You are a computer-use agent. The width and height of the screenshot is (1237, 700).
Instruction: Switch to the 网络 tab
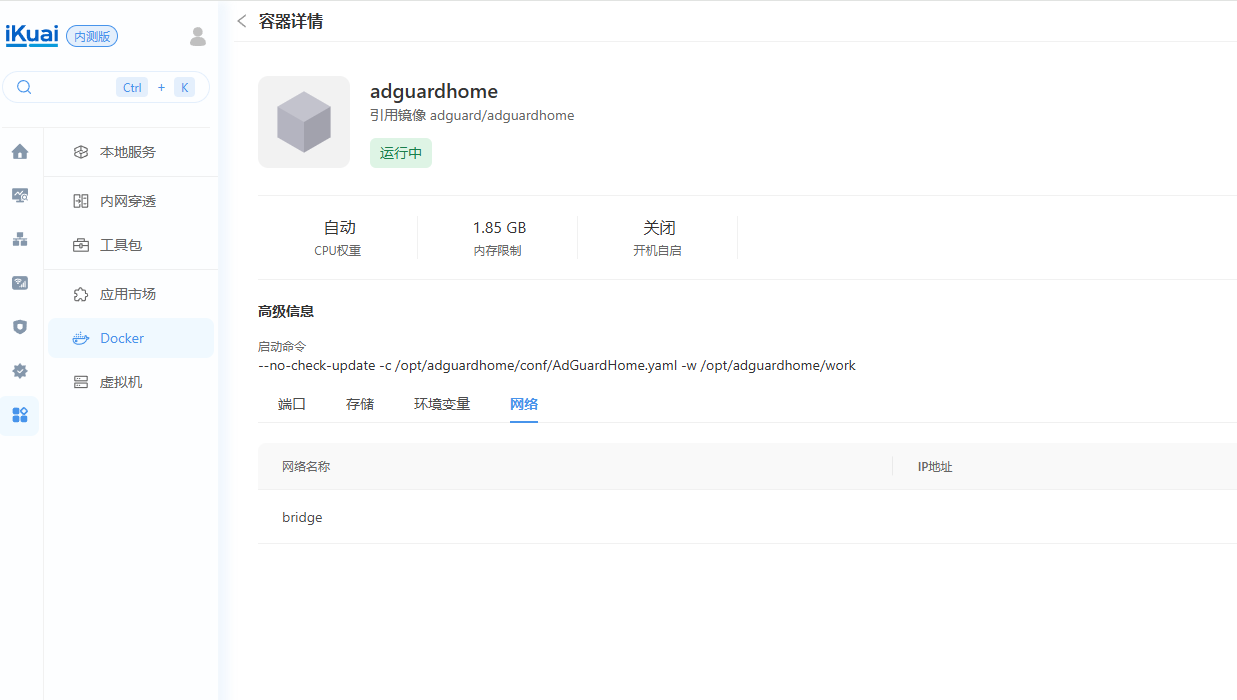coord(524,404)
